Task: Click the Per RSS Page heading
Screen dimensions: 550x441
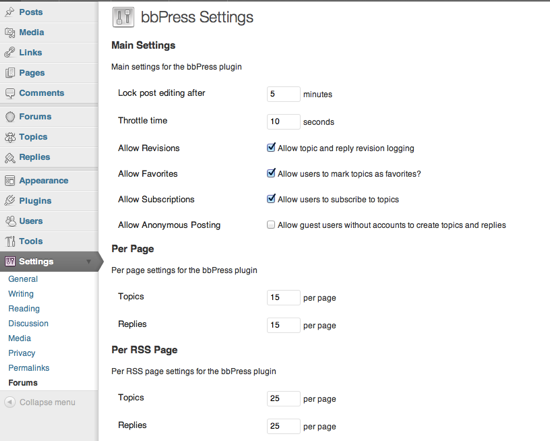Action: coord(145,350)
